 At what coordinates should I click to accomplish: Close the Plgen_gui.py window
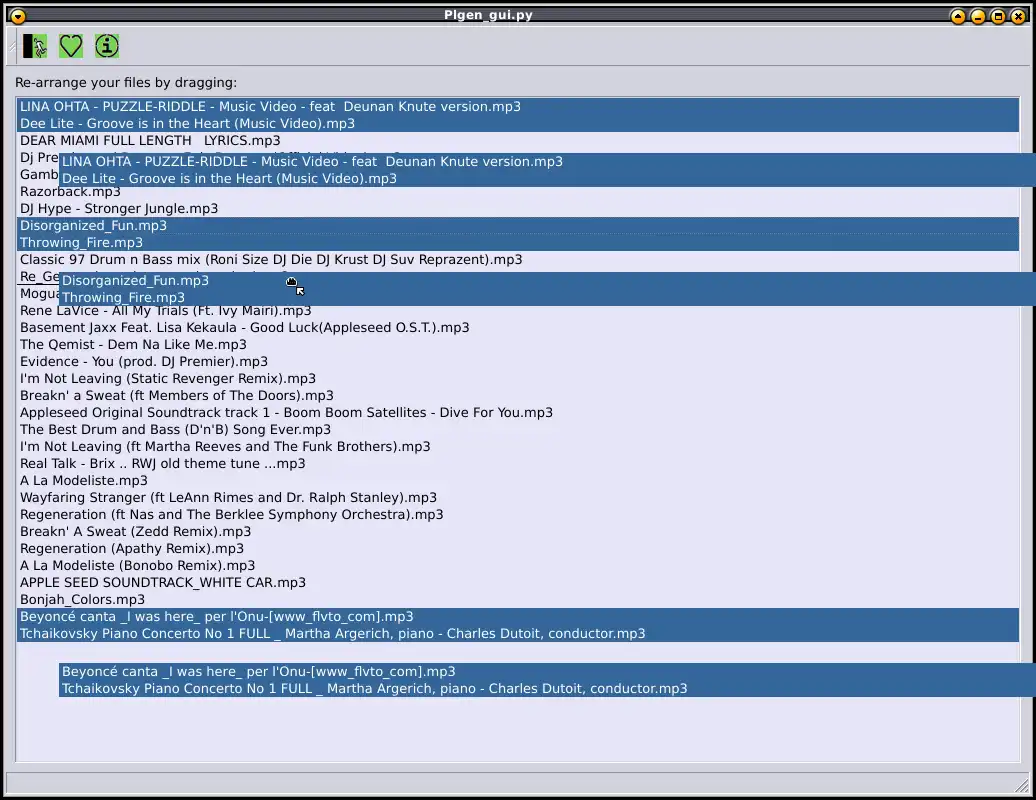[1018, 16]
